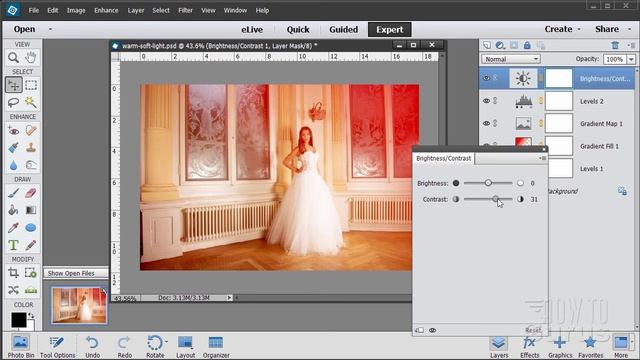This screenshot has width=640, height=360.
Task: Delete layer with the trash icon
Action: [x=615, y=45]
